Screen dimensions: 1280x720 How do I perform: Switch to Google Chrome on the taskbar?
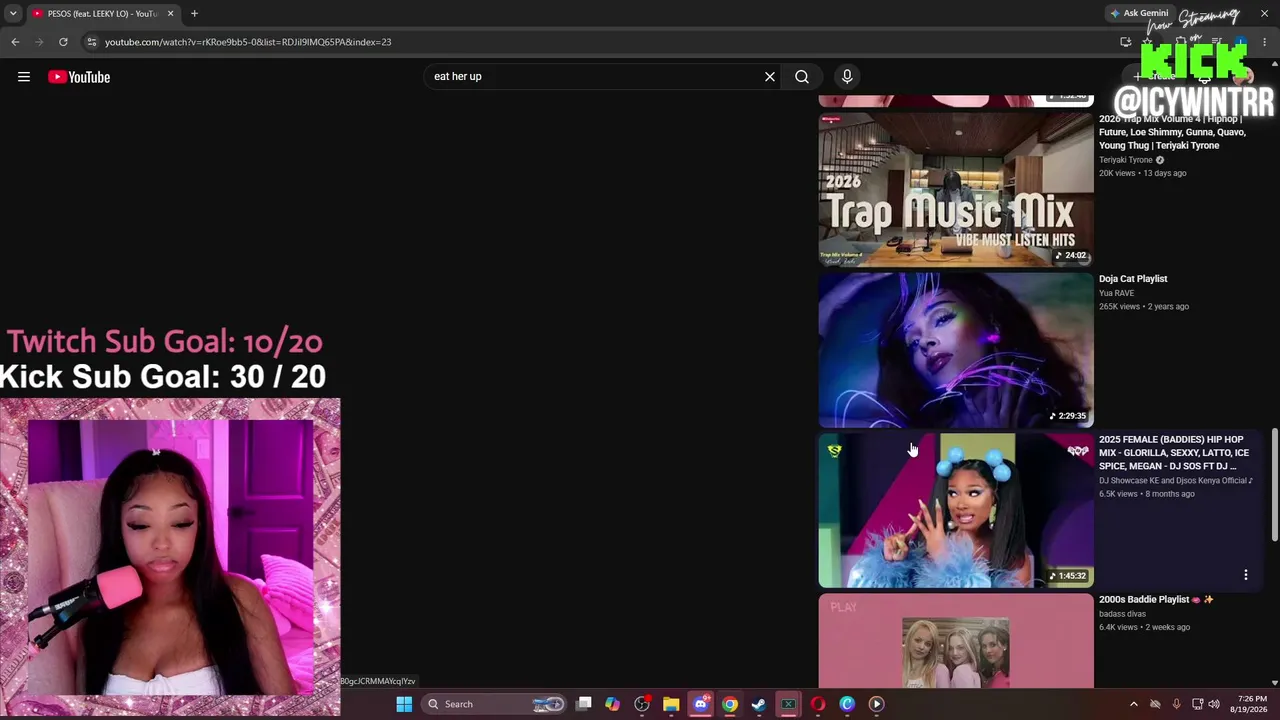(x=730, y=704)
